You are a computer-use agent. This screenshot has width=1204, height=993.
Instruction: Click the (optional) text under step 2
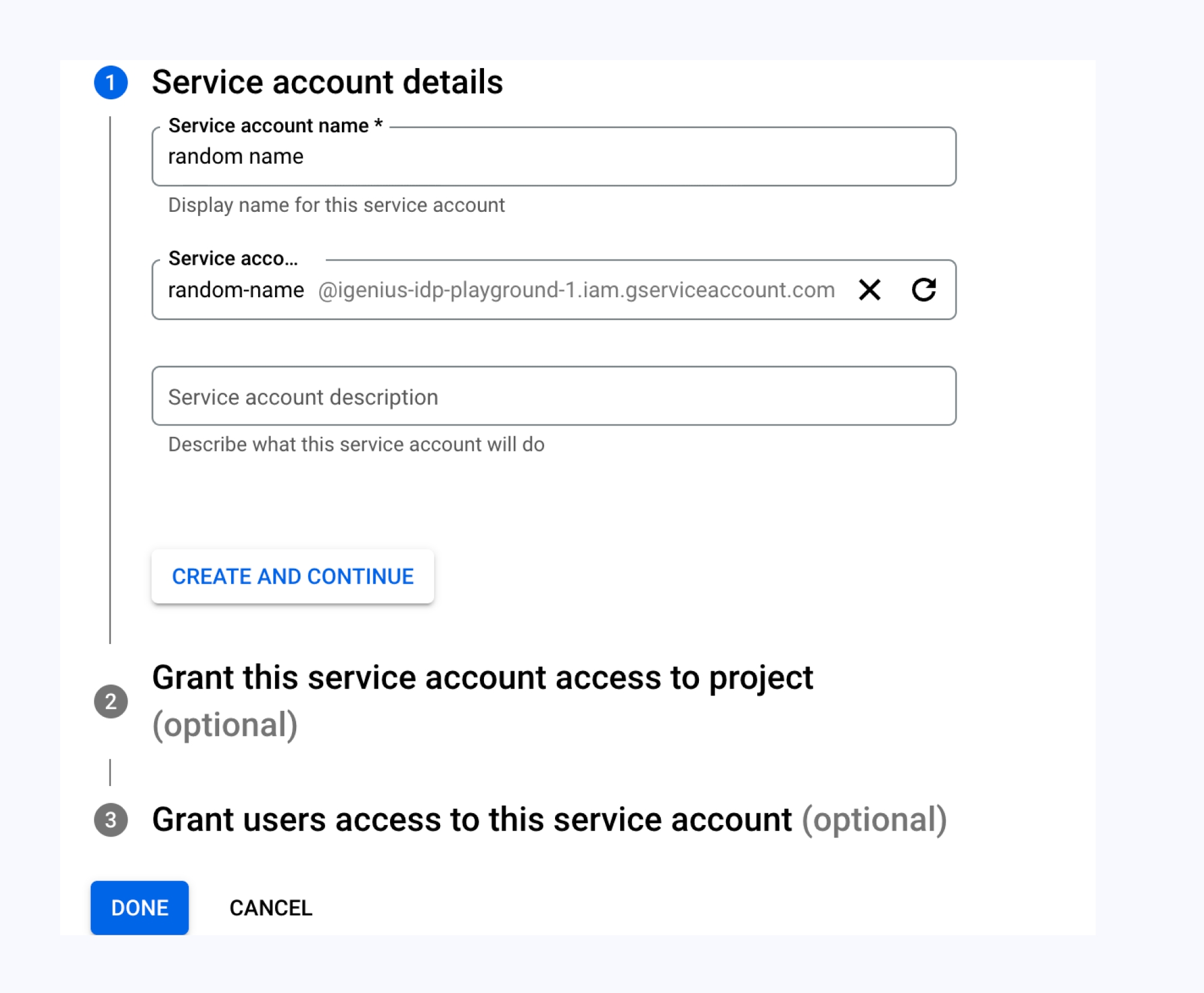tap(225, 725)
